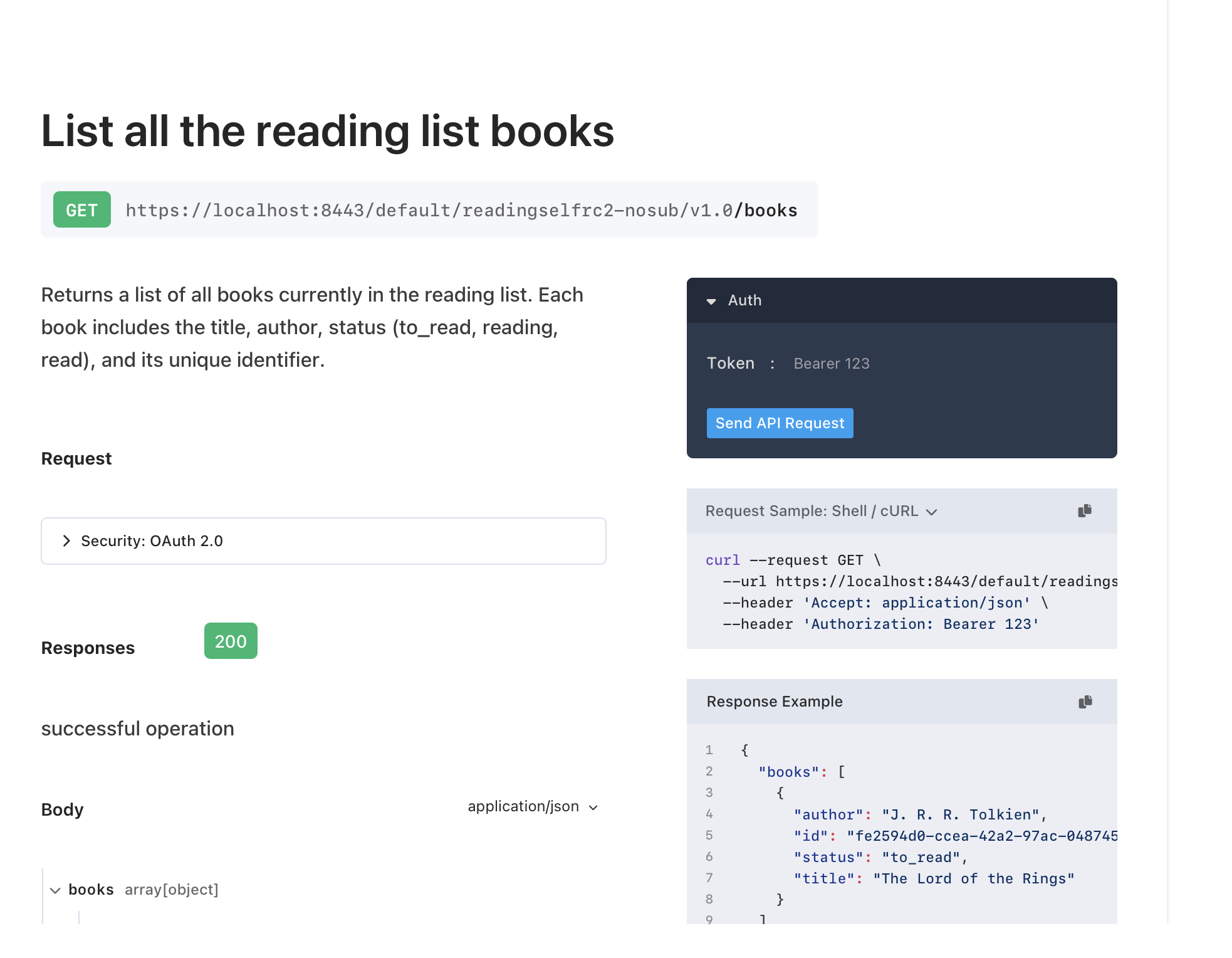The image size is (1232, 958).
Task: Click the endpoint URL ending in /books
Action: [461, 210]
